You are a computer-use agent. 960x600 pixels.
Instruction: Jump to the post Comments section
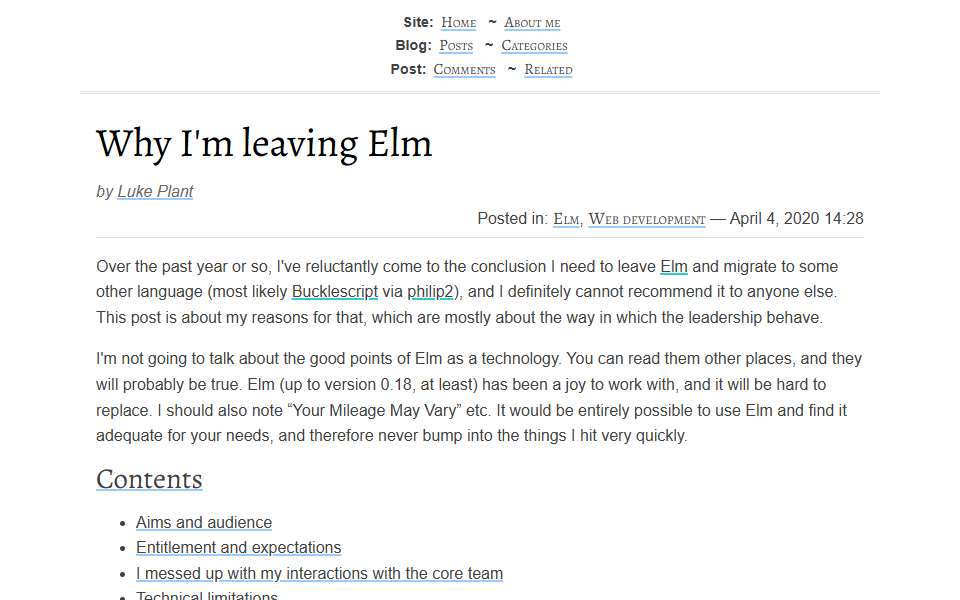coord(464,70)
